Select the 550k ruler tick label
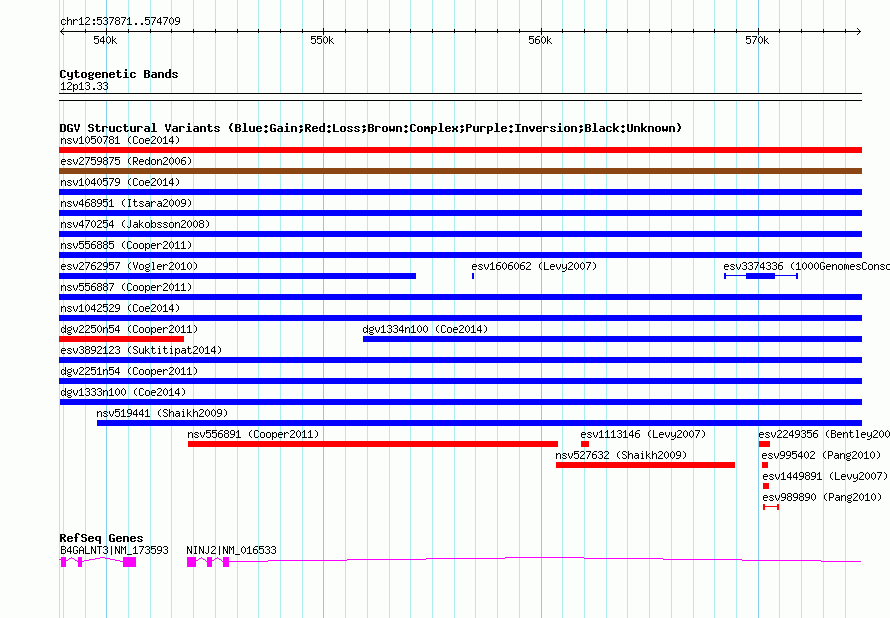The width and height of the screenshot is (890, 618). (x=322, y=40)
